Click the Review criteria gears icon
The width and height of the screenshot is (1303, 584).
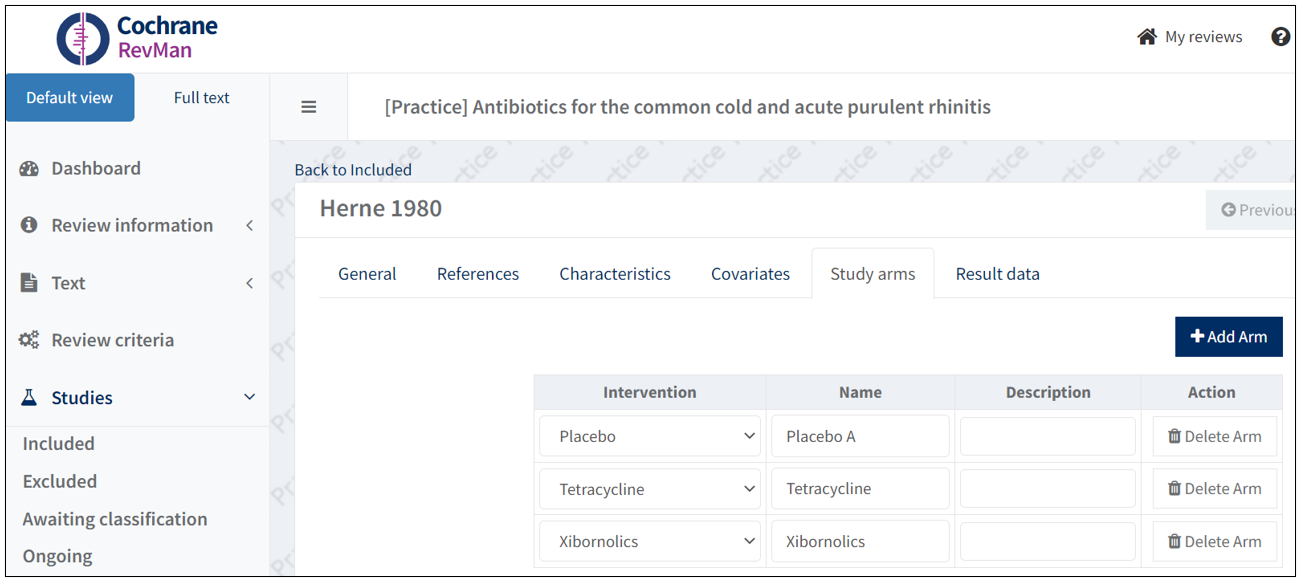click(x=29, y=341)
